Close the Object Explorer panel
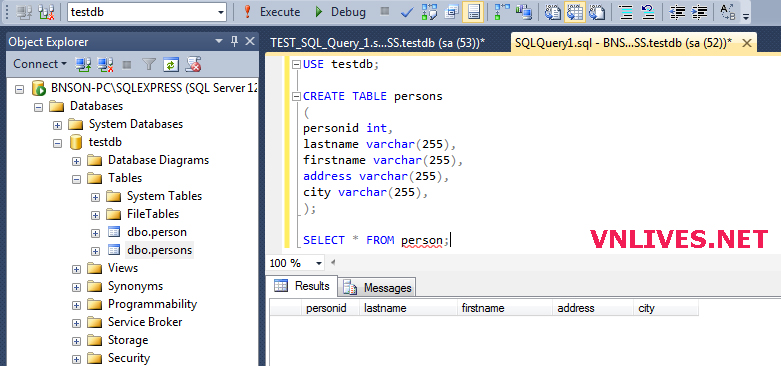781x366 pixels. click(x=250, y=42)
